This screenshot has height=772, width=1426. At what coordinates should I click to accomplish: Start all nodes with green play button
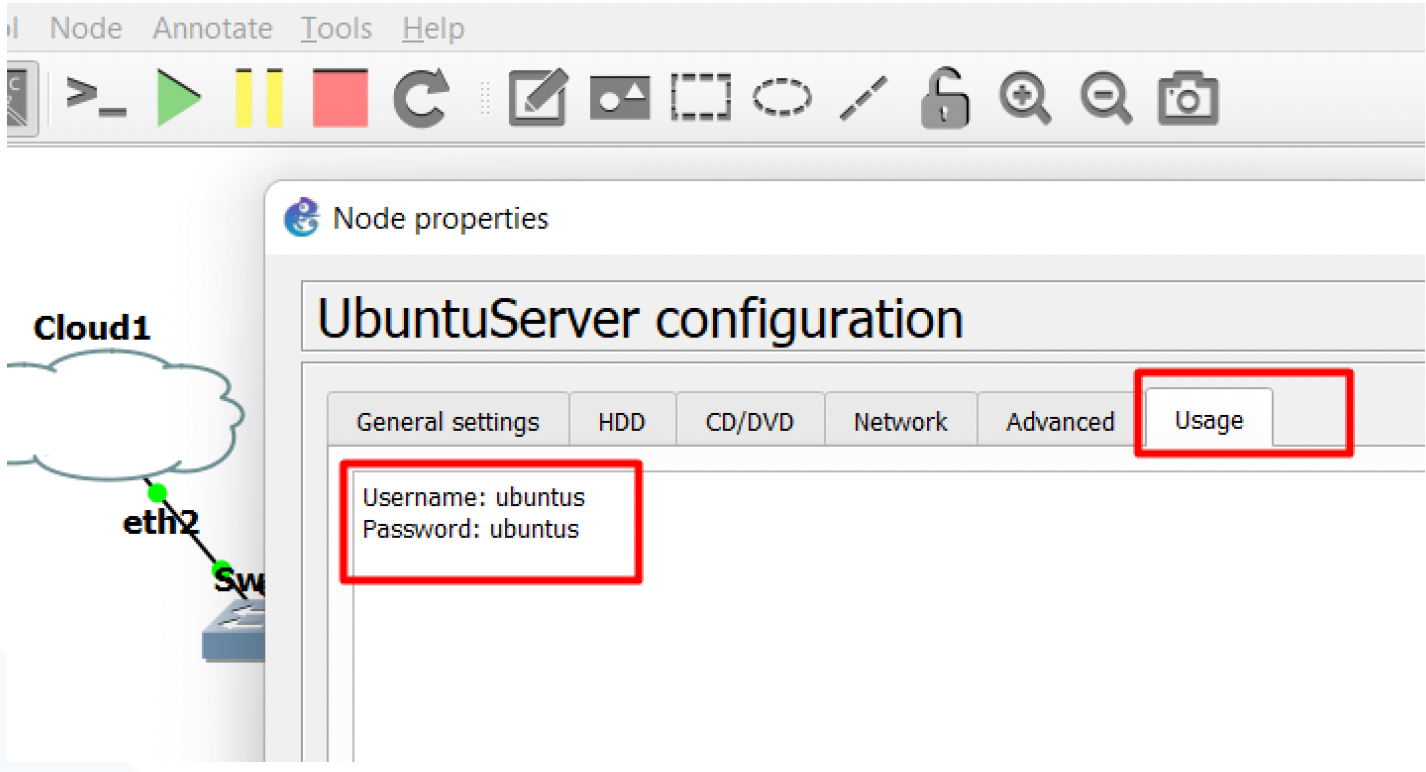[179, 98]
